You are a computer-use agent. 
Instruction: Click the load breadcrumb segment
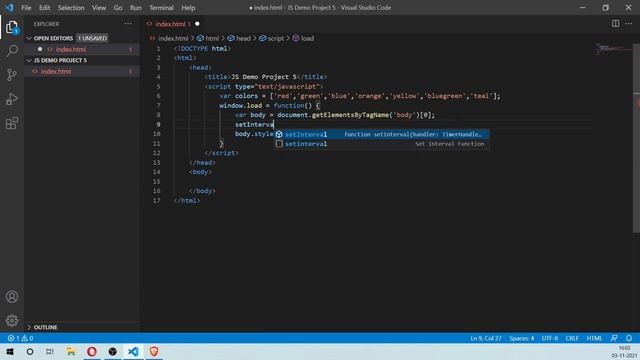pos(307,38)
